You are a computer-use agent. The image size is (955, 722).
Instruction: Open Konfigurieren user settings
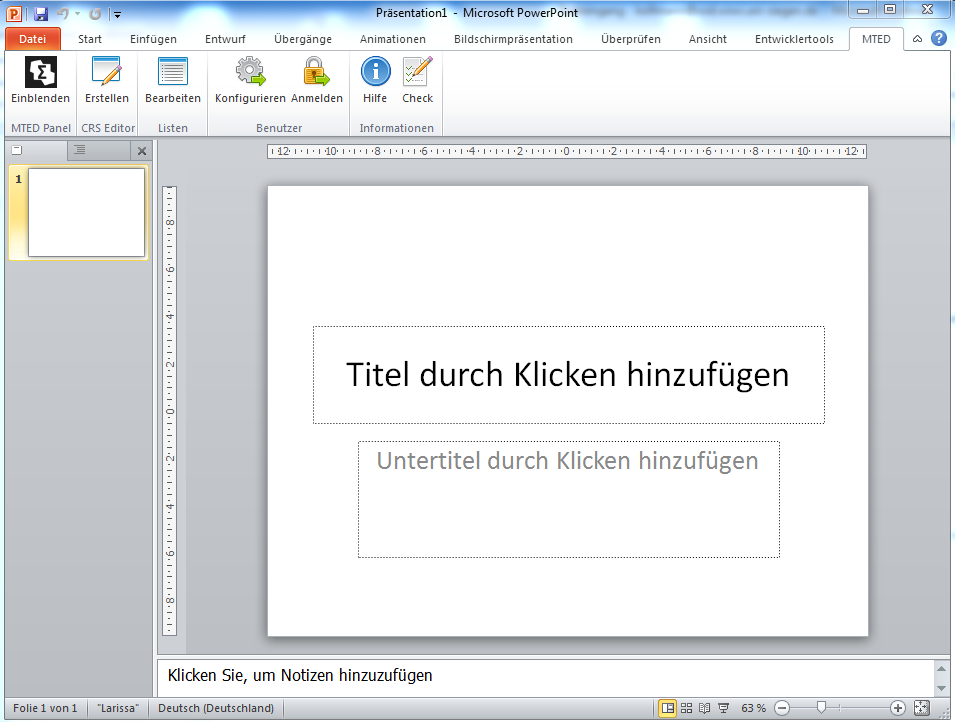pyautogui.click(x=250, y=80)
